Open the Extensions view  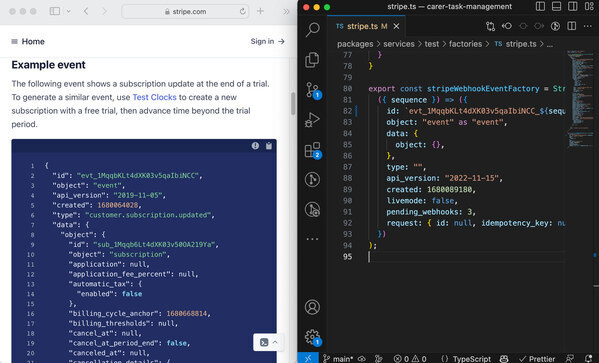[312, 150]
